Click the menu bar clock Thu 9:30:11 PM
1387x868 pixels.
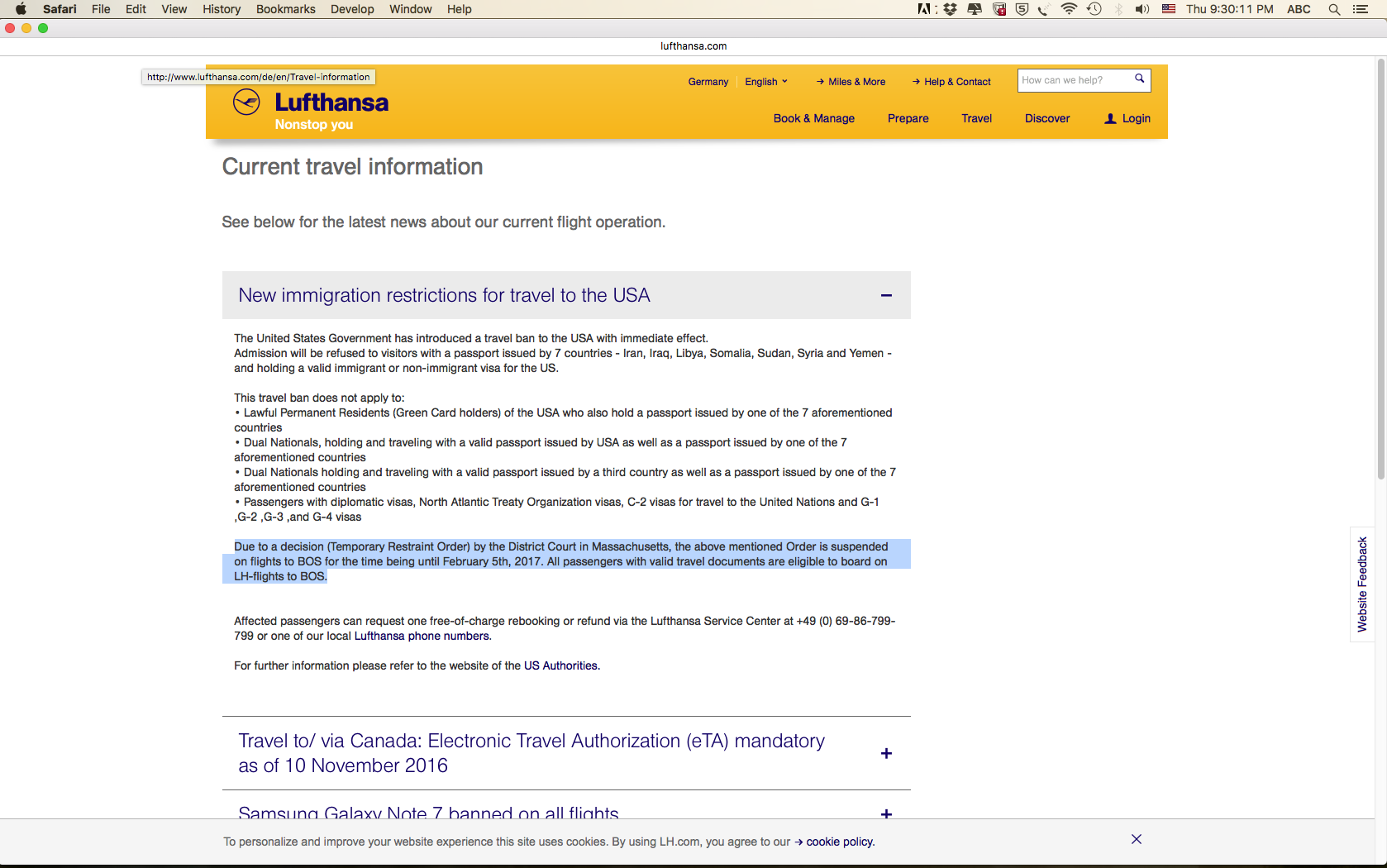1230,9
